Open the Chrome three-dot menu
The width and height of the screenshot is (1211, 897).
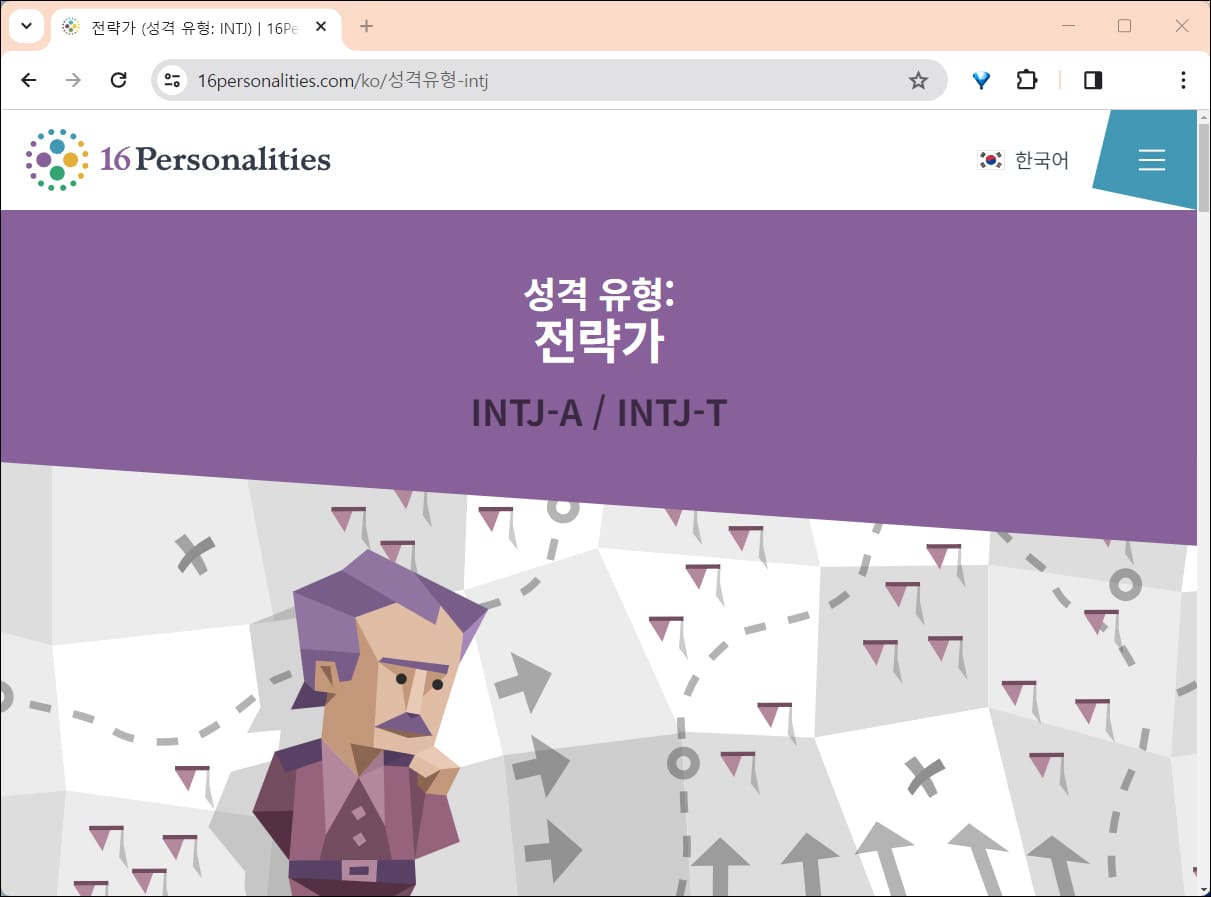click(1183, 80)
